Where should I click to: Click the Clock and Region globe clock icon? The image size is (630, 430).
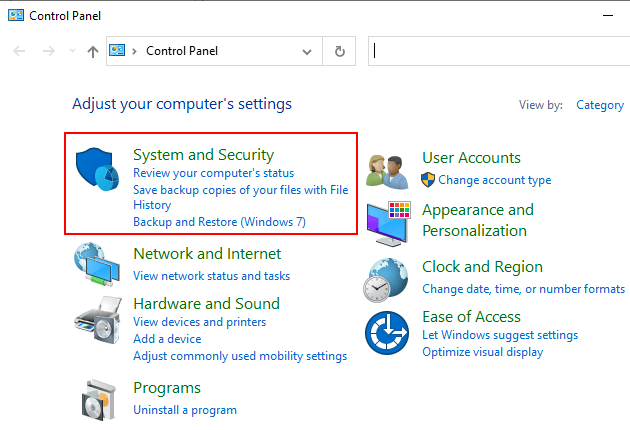click(386, 280)
